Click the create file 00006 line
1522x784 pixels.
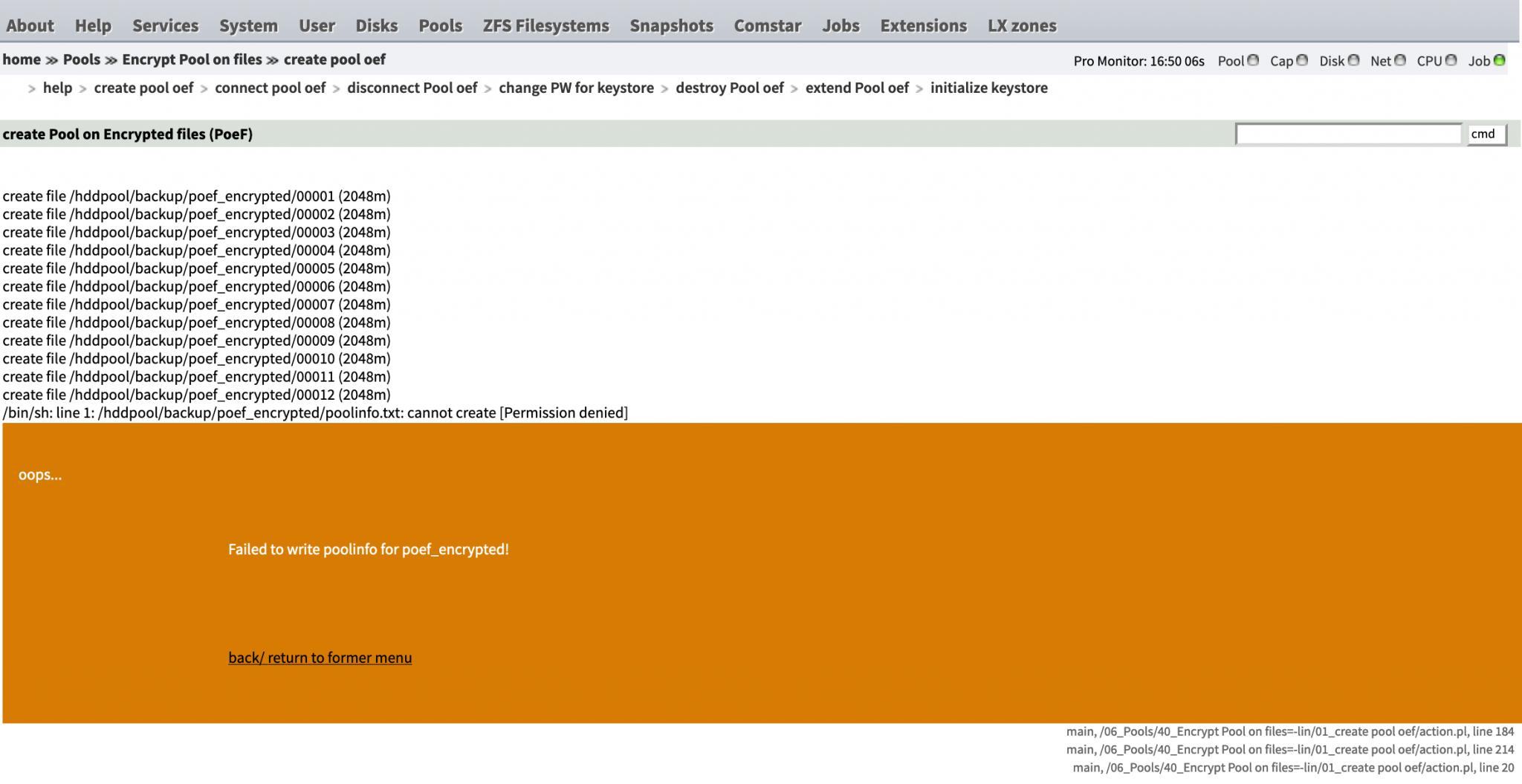click(x=196, y=286)
